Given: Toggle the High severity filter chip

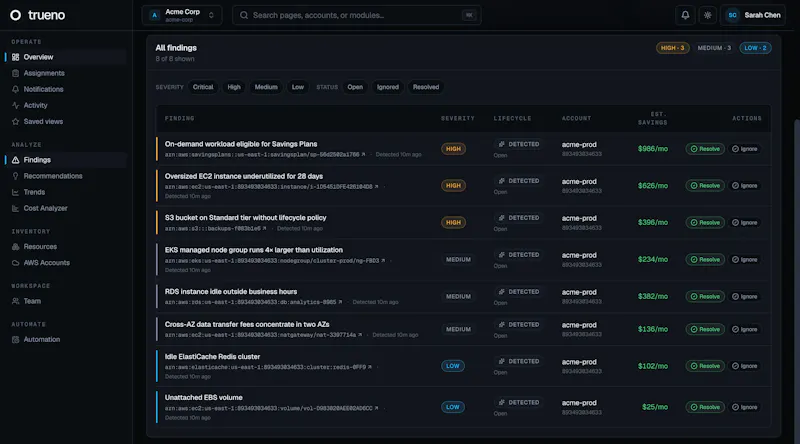Looking at the screenshot, I should pyautogui.click(x=234, y=87).
